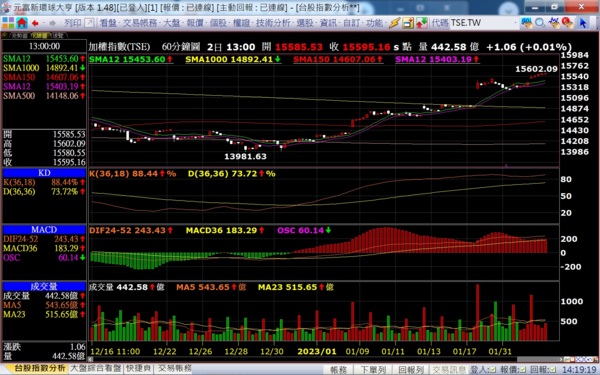The height and width of the screenshot is (375, 600).
Task: Click the blue arrow cursor tool icon
Action: coord(582,23)
